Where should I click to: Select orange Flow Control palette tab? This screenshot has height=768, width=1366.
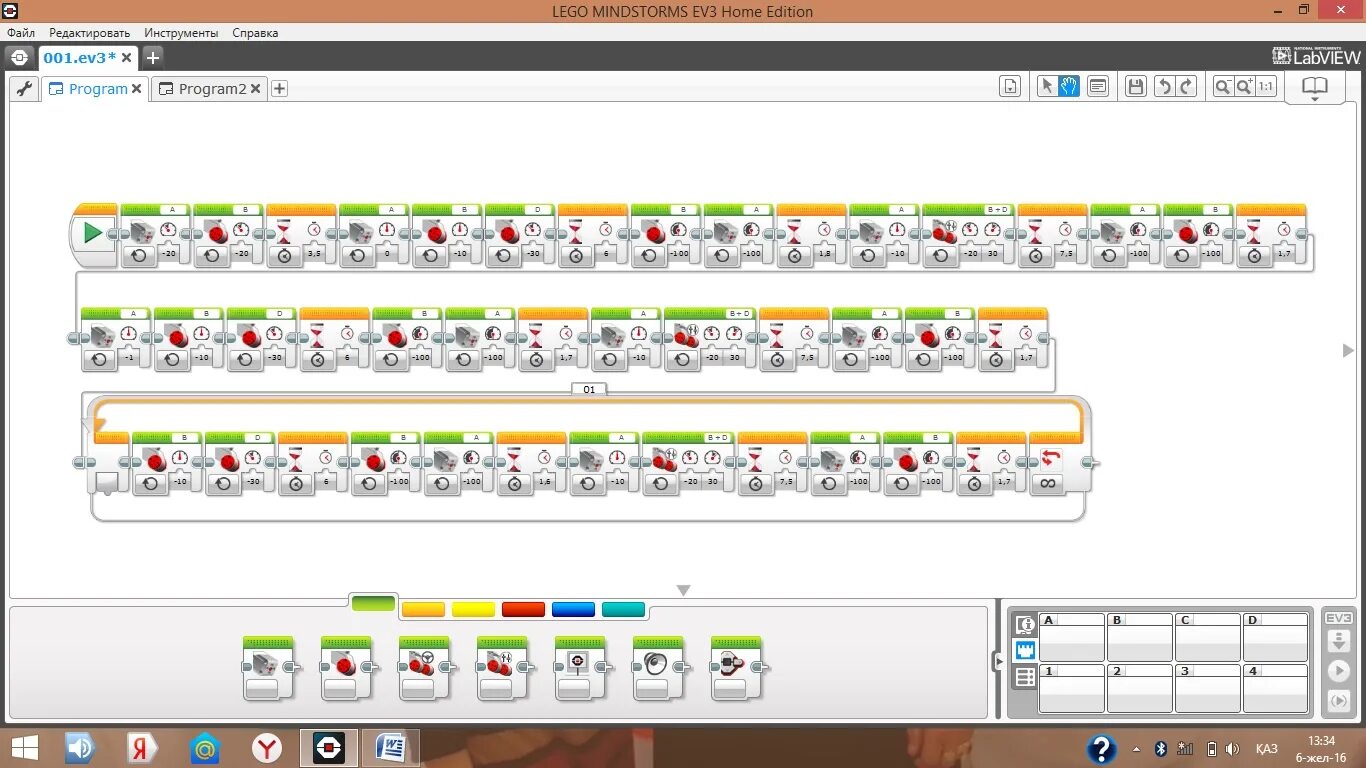tap(423, 609)
